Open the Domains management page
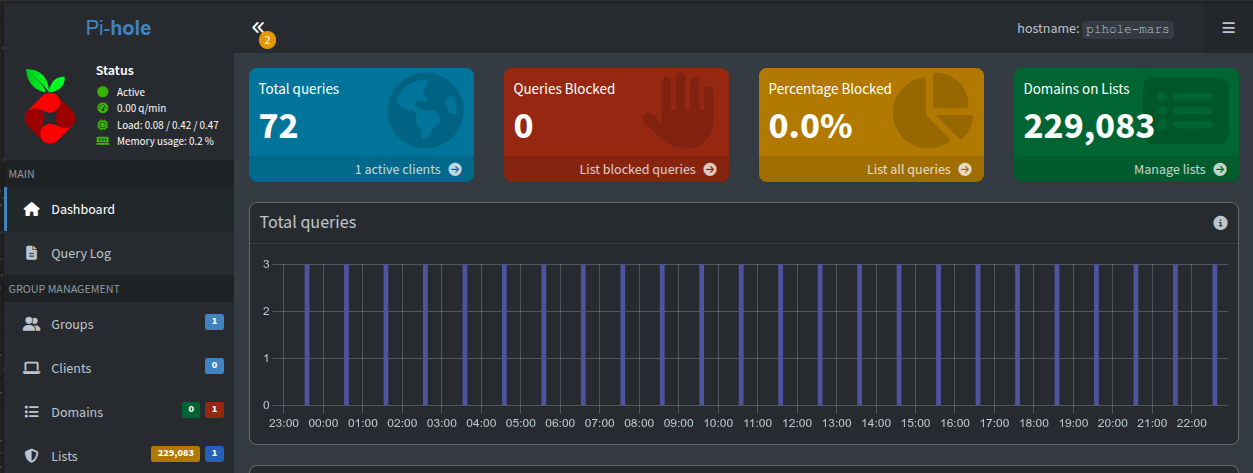The width and height of the screenshot is (1253, 473). [77, 412]
